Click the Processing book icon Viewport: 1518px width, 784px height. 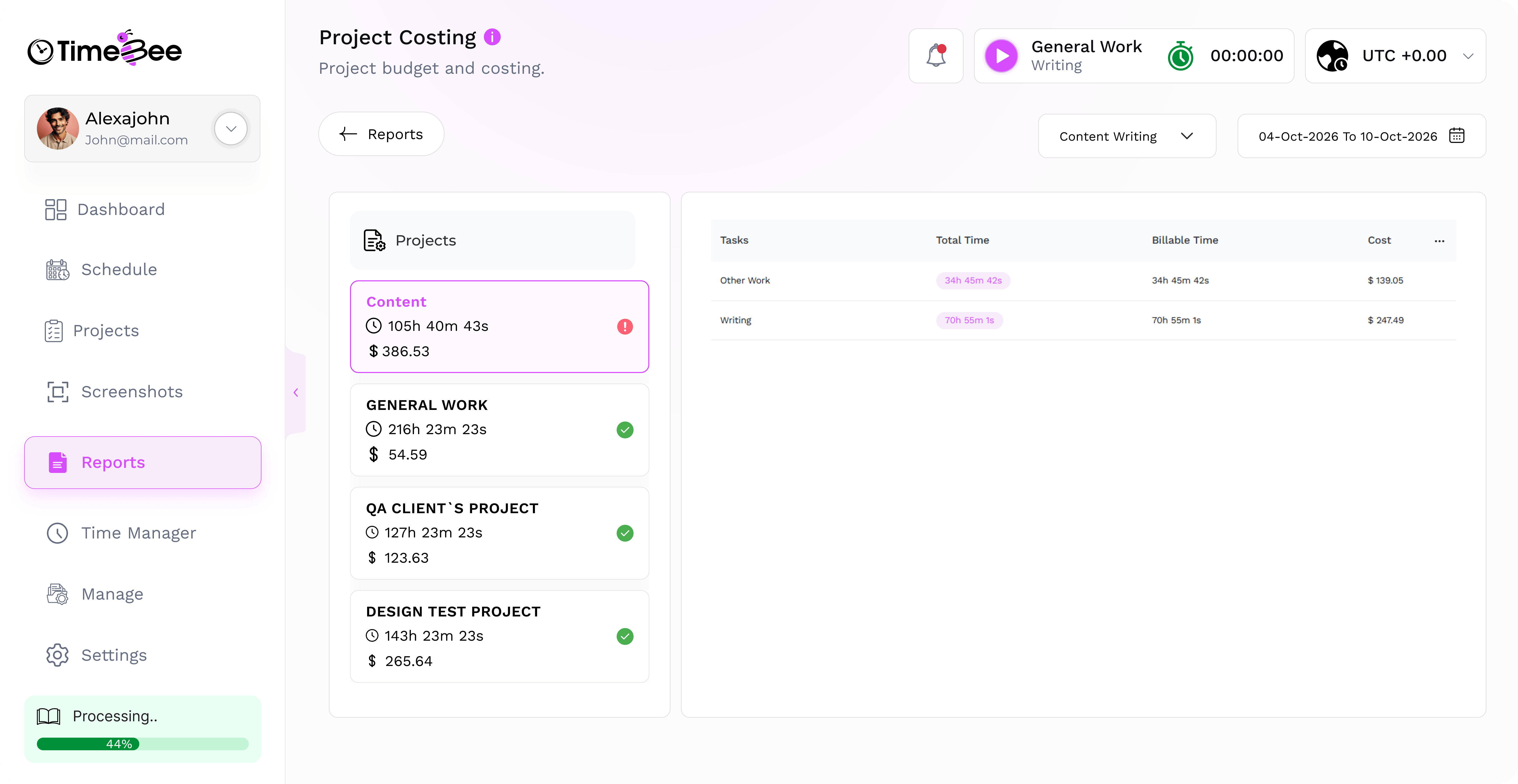pyautogui.click(x=48, y=716)
